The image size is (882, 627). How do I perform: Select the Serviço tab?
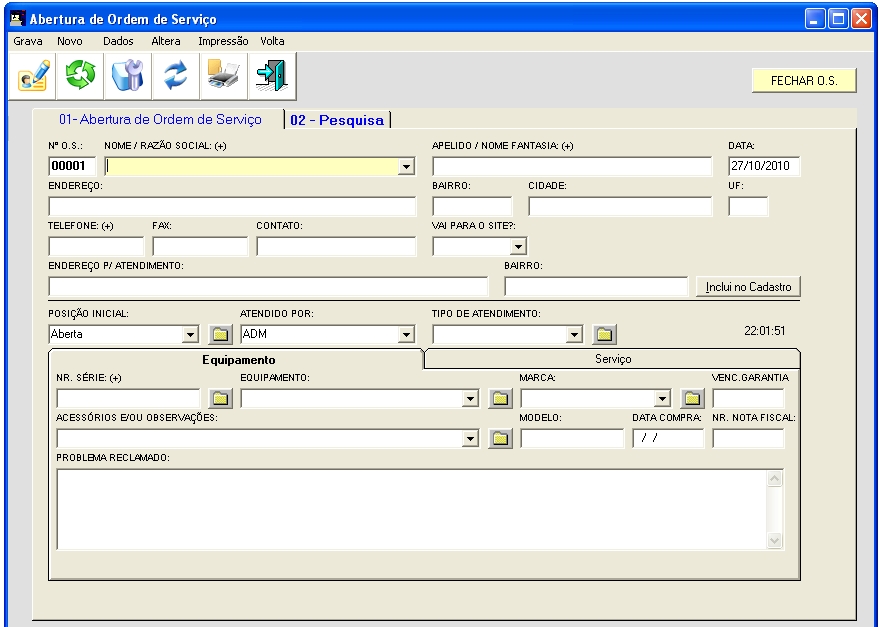pyautogui.click(x=613, y=358)
